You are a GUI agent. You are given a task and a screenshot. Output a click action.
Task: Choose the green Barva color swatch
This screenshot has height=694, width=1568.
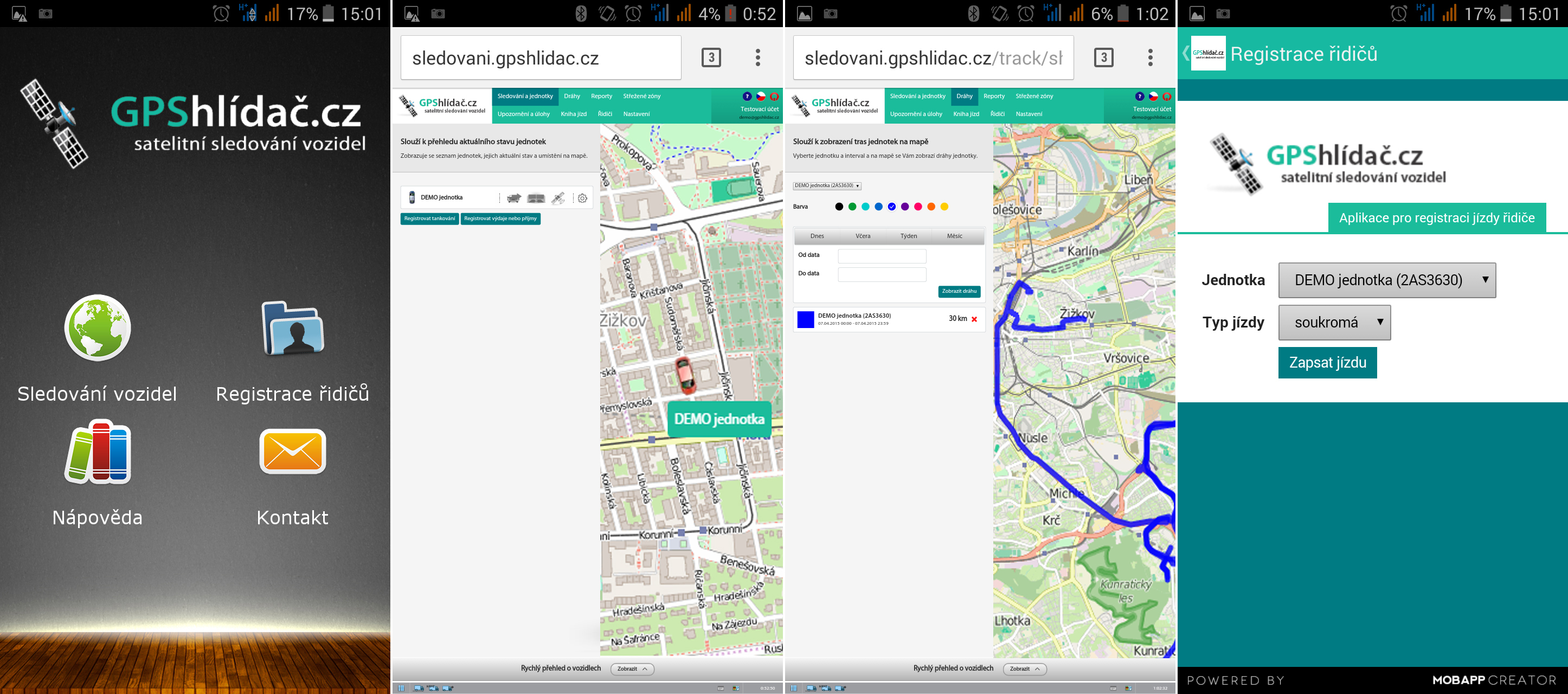[x=852, y=207]
